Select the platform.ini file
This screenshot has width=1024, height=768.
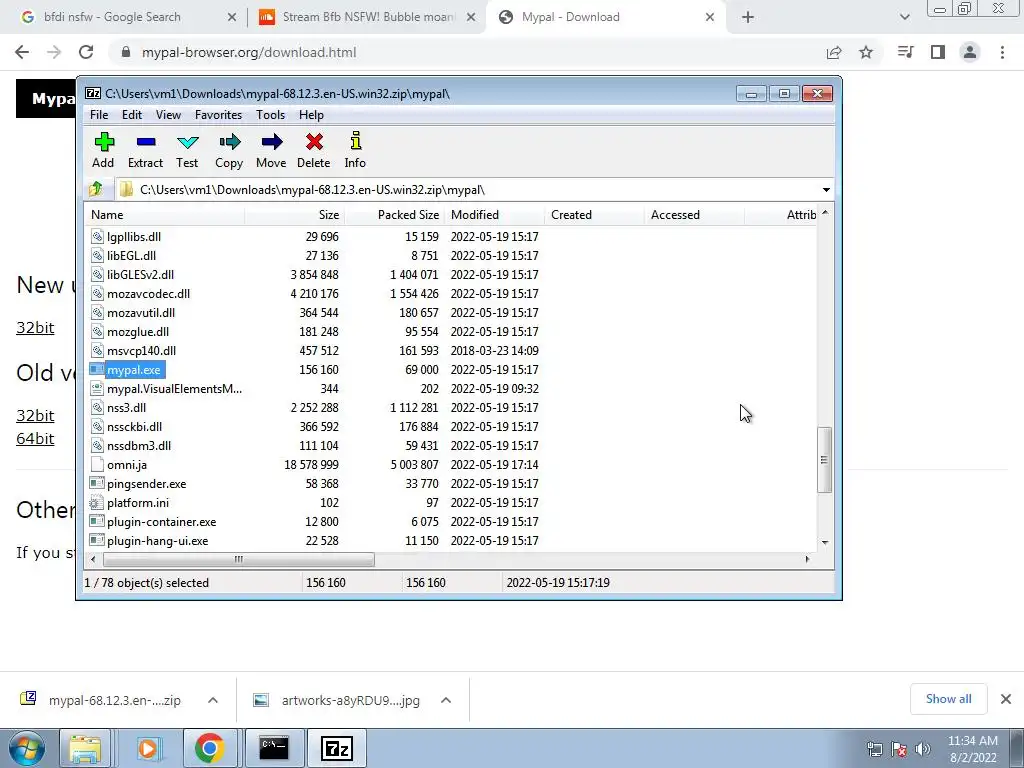coord(138,502)
